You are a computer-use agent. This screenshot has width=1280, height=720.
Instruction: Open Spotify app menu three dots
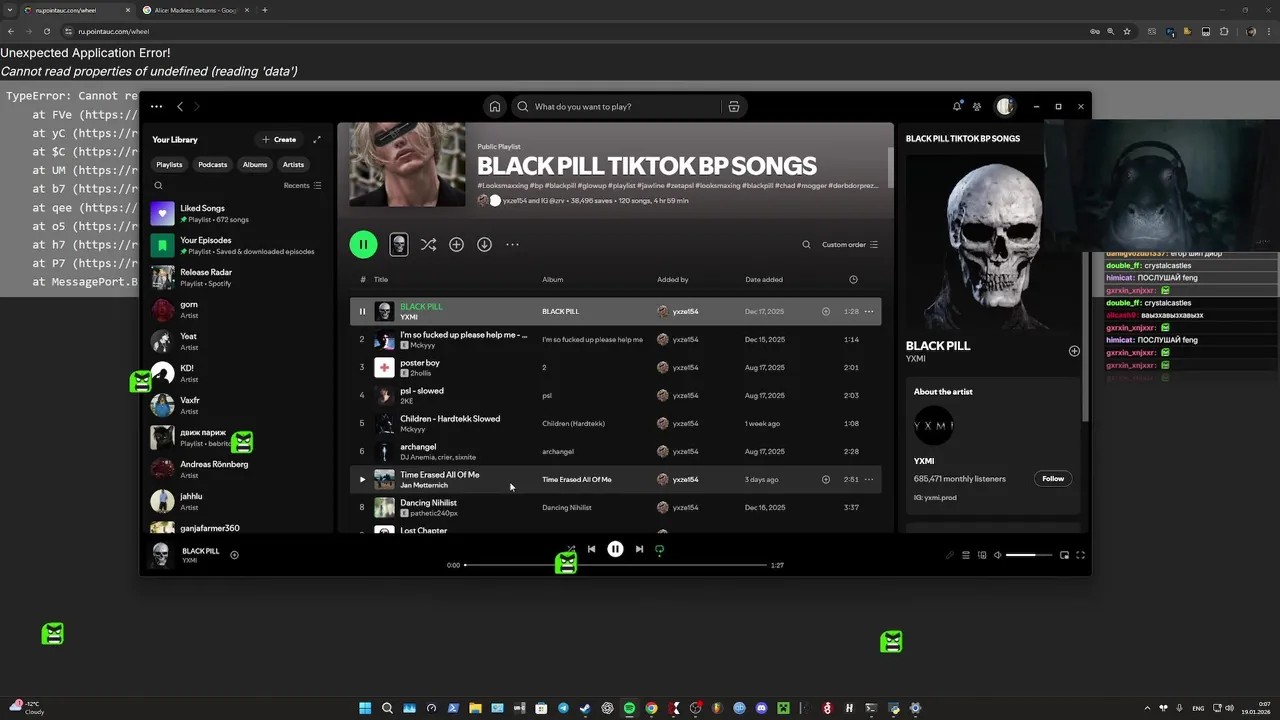pos(156,107)
